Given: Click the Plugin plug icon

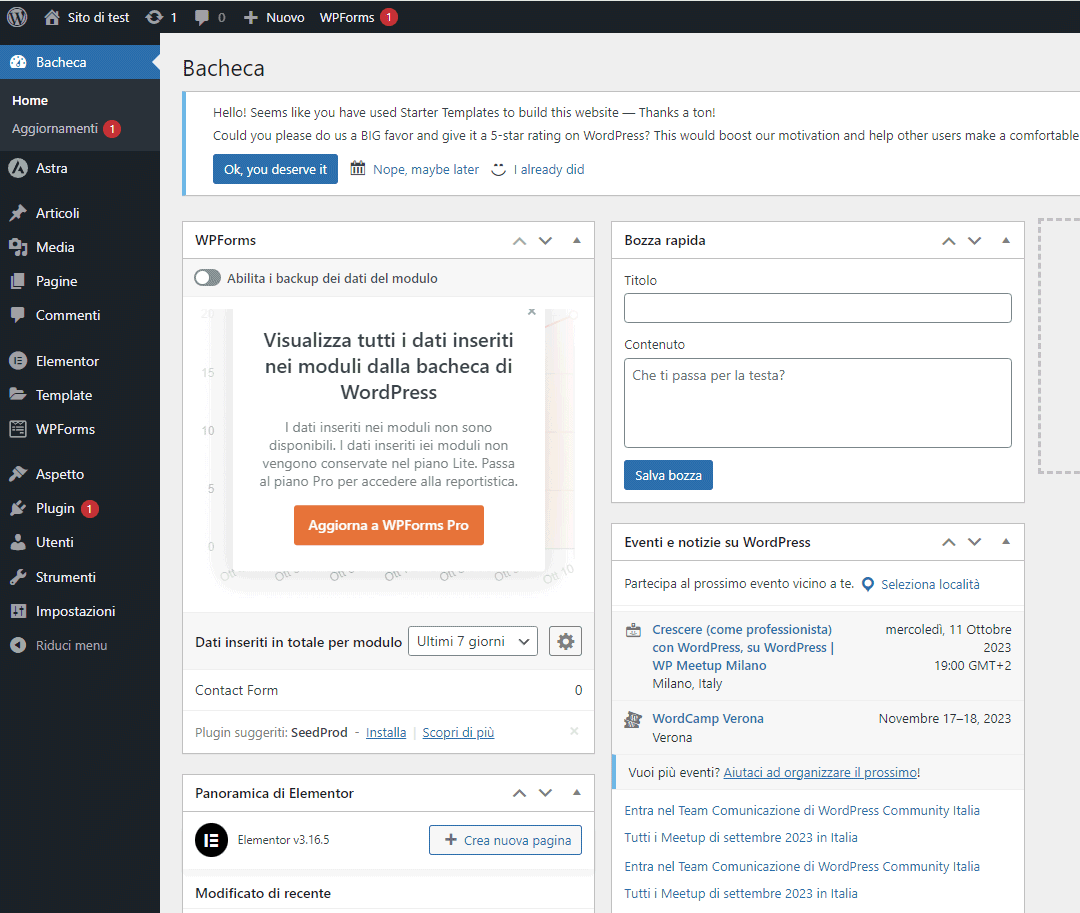Looking at the screenshot, I should point(18,508).
